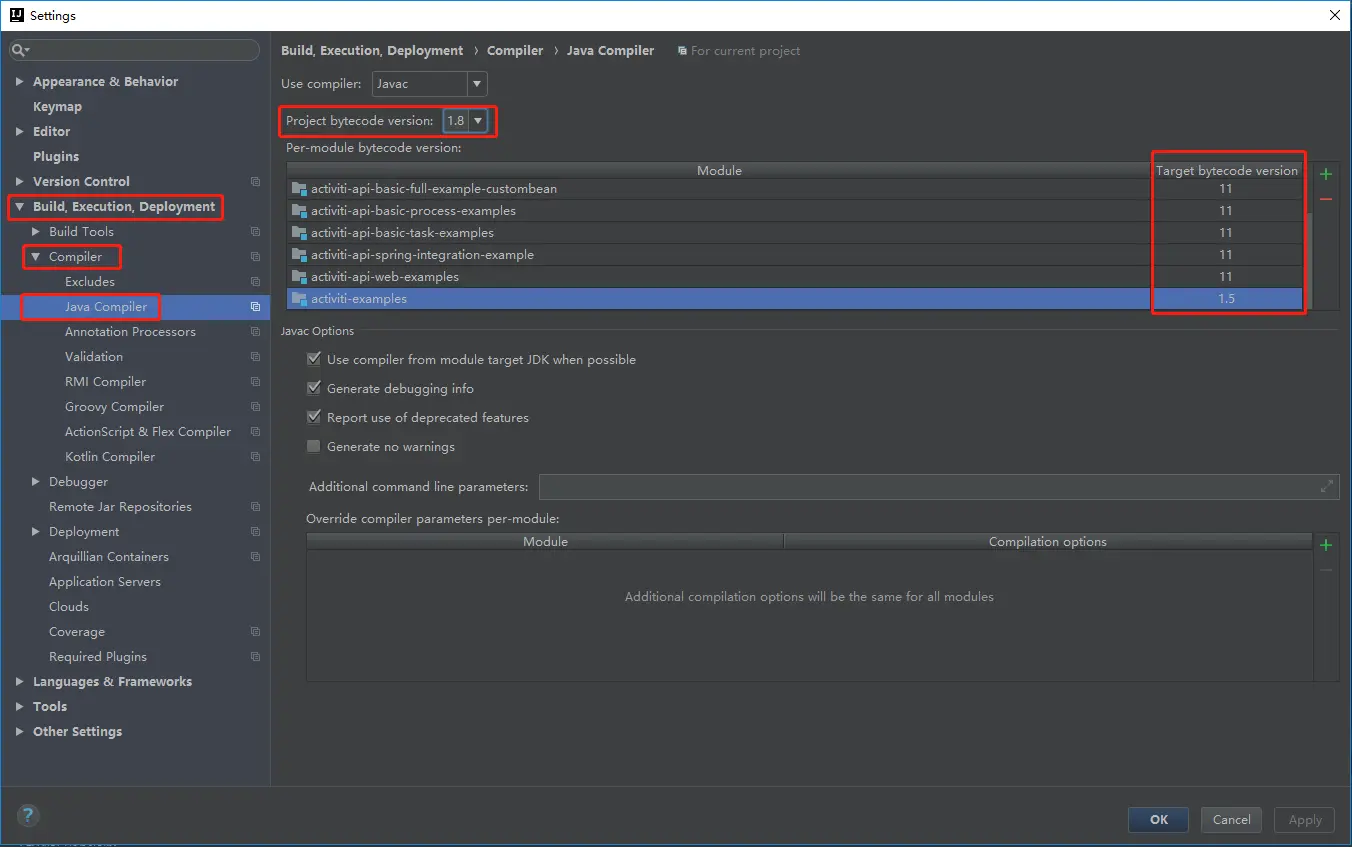Select Required Plugins entry

[98, 657]
